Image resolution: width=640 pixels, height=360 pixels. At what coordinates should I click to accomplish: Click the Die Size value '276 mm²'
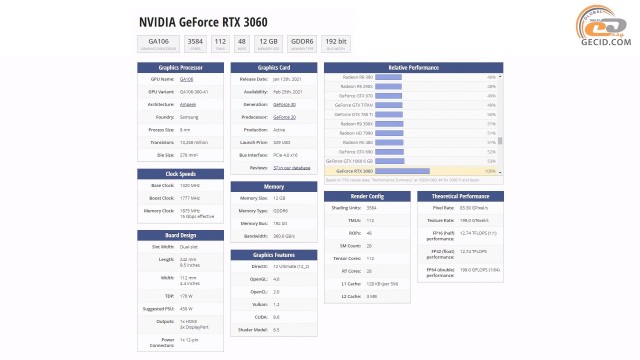coord(189,155)
